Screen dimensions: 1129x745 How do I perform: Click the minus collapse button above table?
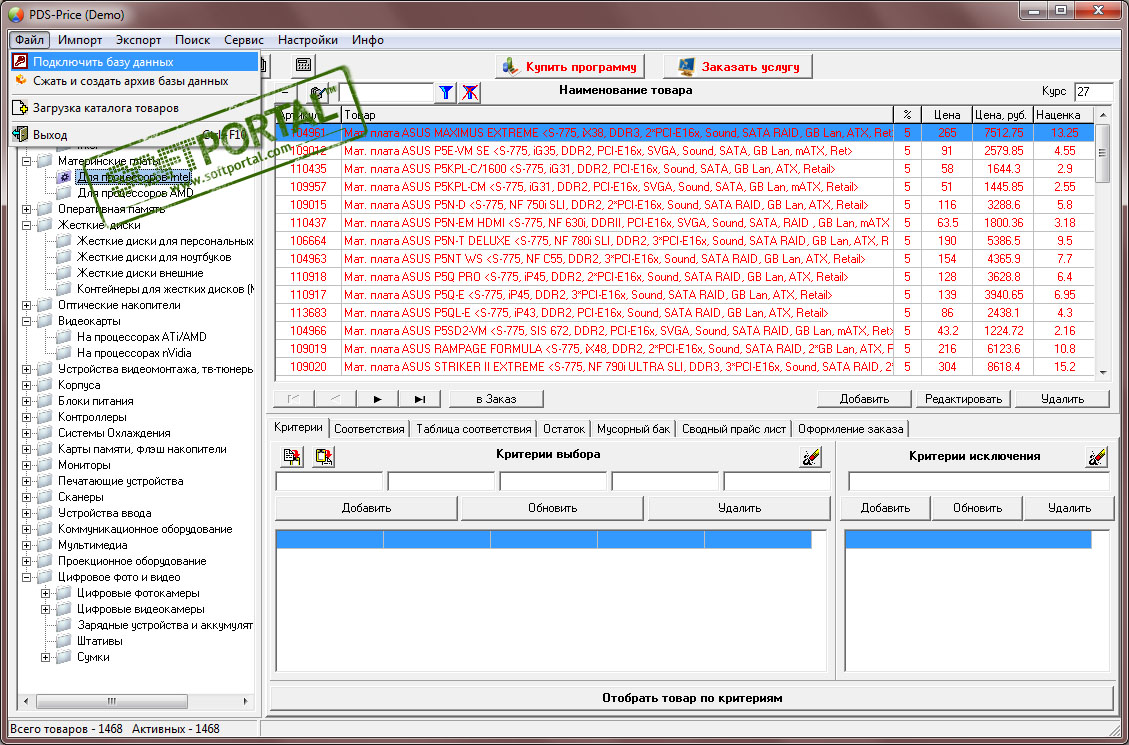tap(285, 93)
